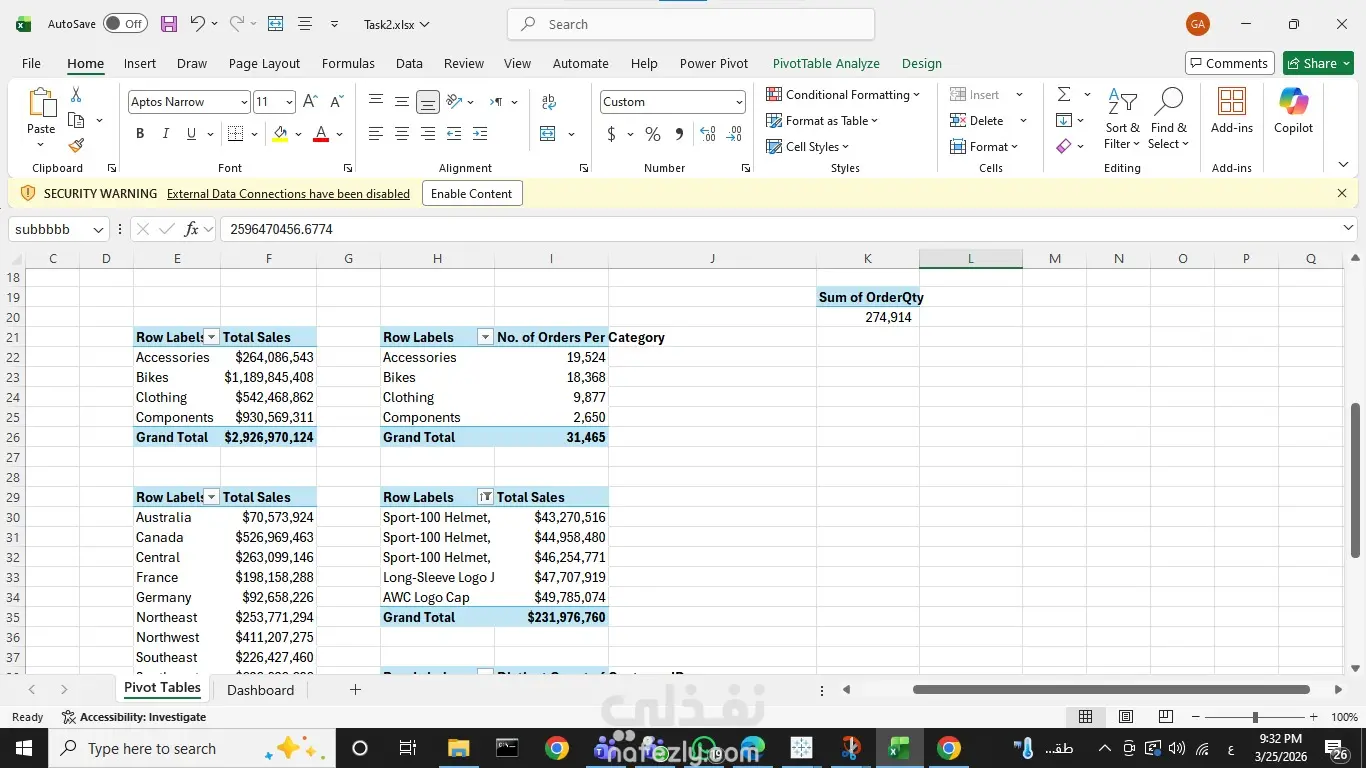Image resolution: width=1366 pixels, height=768 pixels.
Task: Toggle the AutoSave switch
Action: point(125,24)
